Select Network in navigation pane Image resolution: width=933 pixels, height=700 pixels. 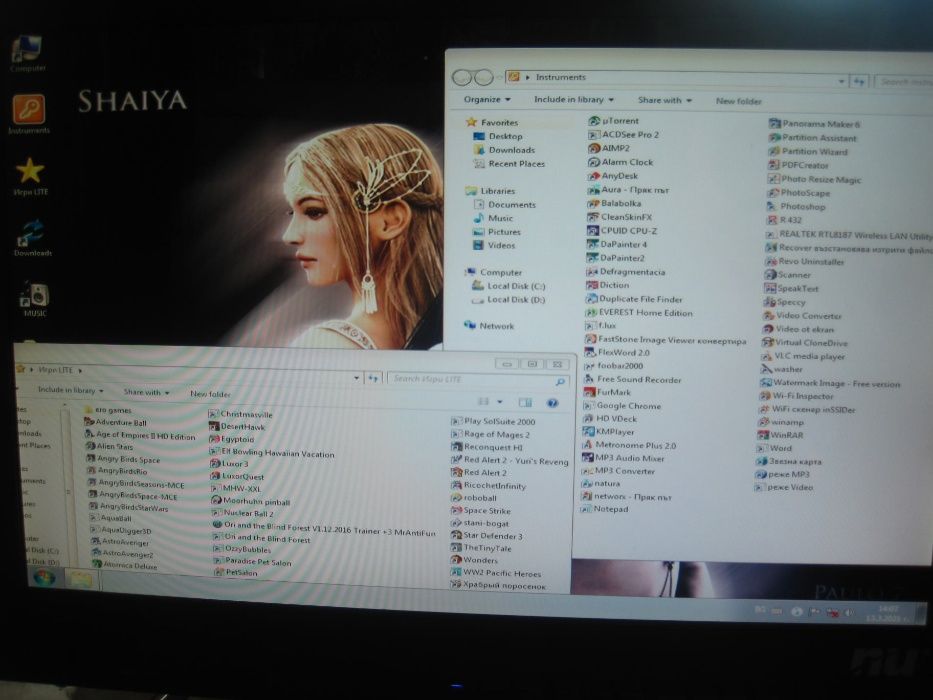click(489, 326)
